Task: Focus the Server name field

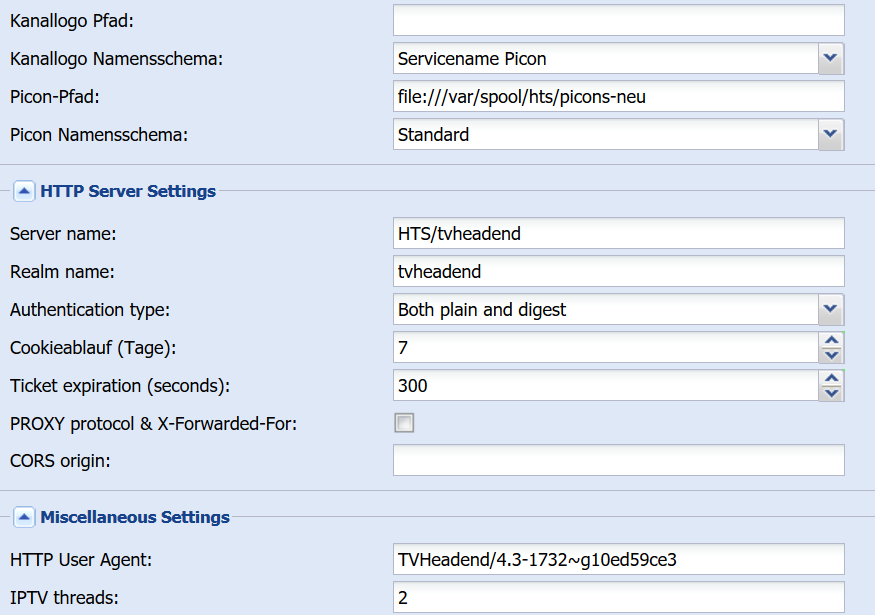Action: tap(618, 233)
